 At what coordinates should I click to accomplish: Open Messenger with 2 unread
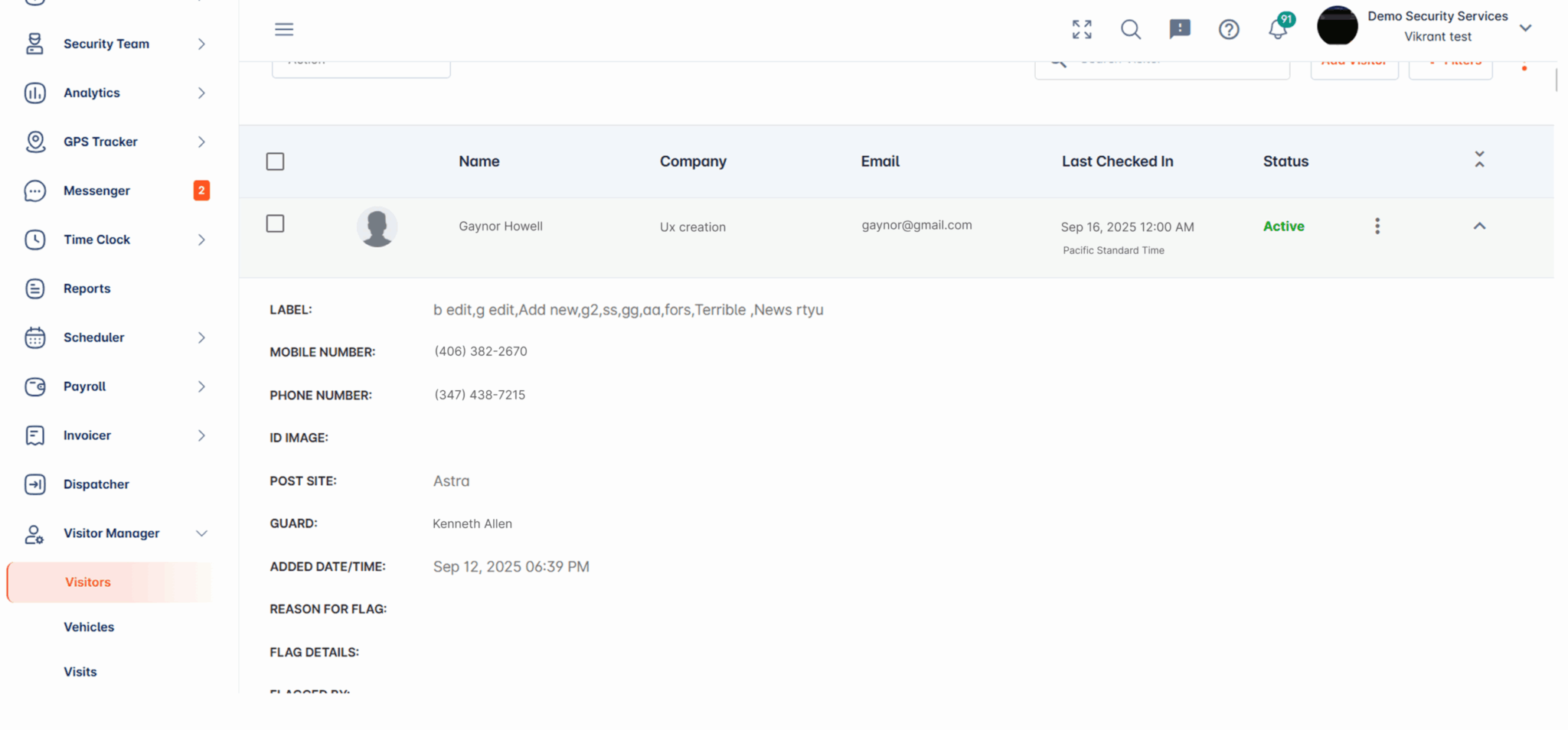click(x=96, y=191)
